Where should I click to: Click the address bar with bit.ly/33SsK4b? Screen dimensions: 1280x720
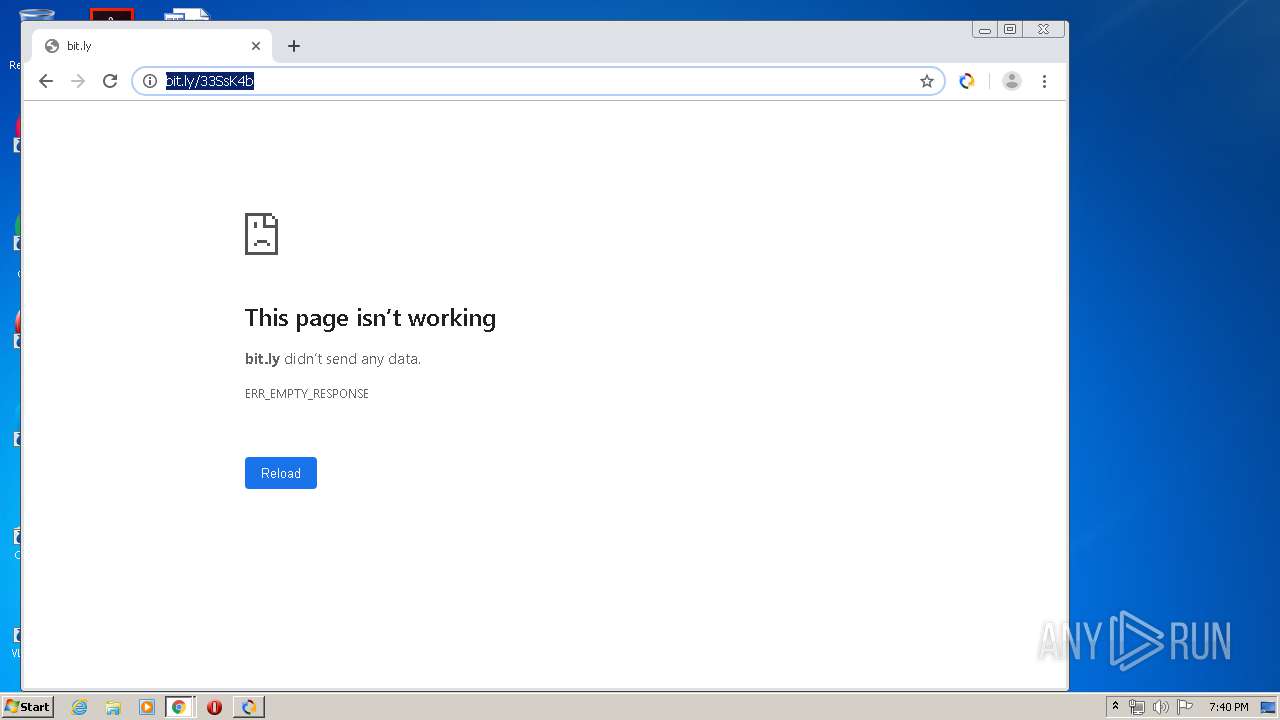(540, 81)
